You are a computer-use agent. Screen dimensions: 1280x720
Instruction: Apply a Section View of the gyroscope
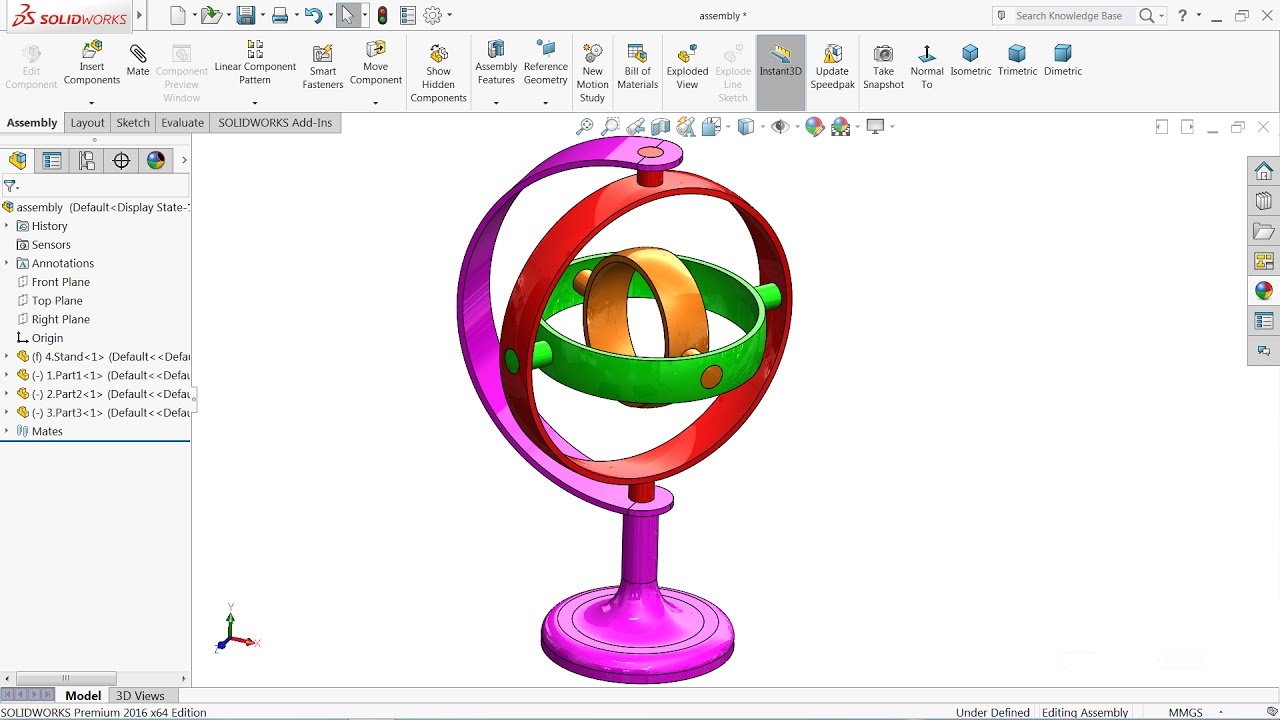[660, 126]
